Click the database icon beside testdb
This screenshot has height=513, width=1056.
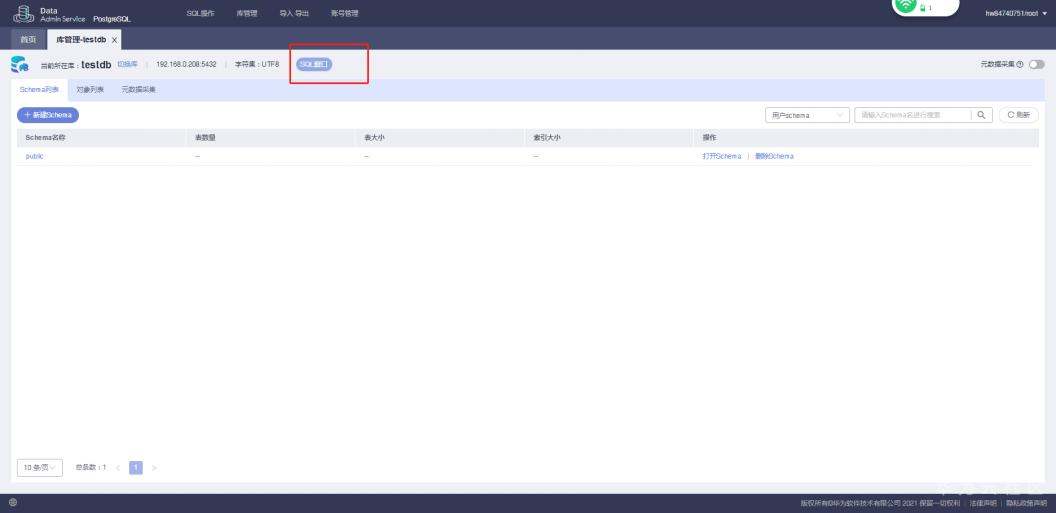[20, 65]
